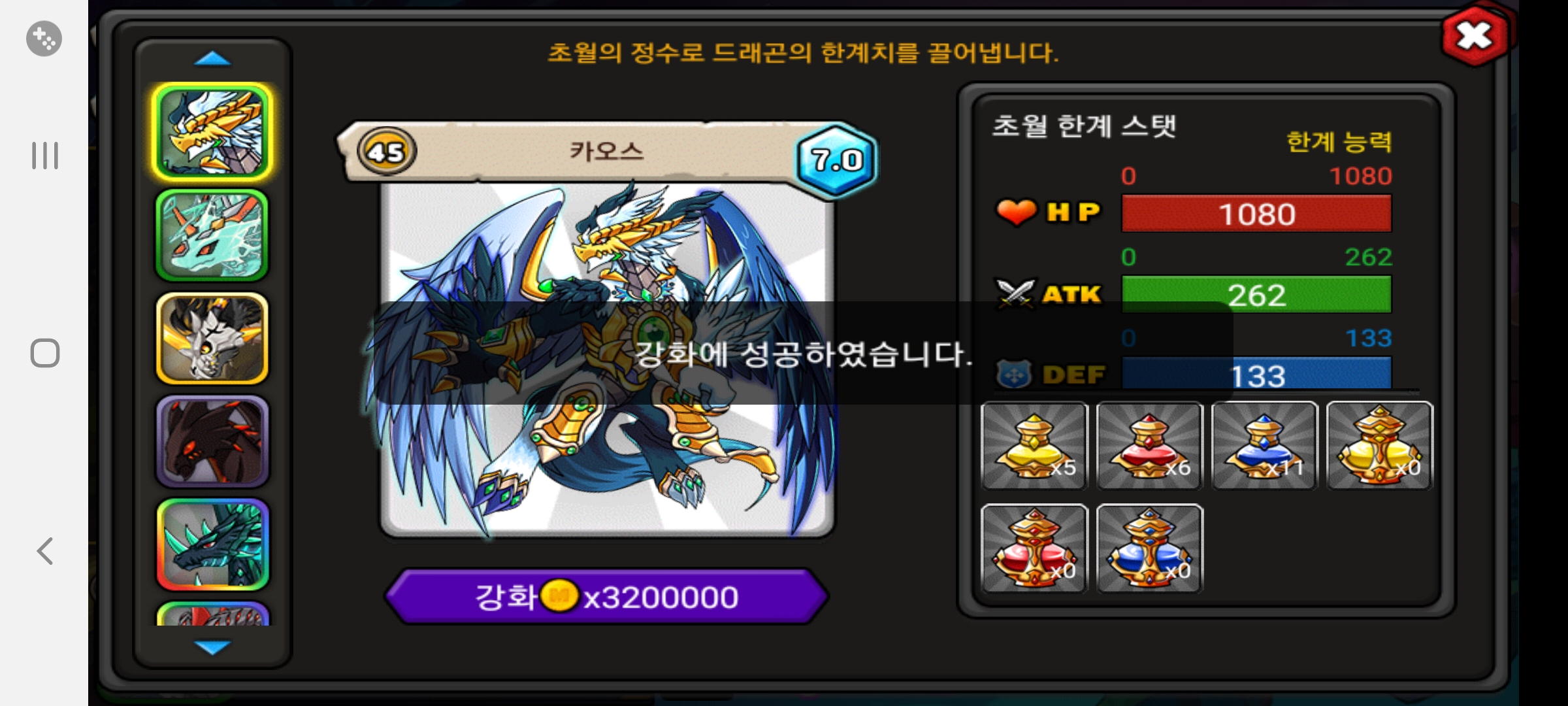Click the game controller icon in sidebar
1568x706 pixels.
44,39
